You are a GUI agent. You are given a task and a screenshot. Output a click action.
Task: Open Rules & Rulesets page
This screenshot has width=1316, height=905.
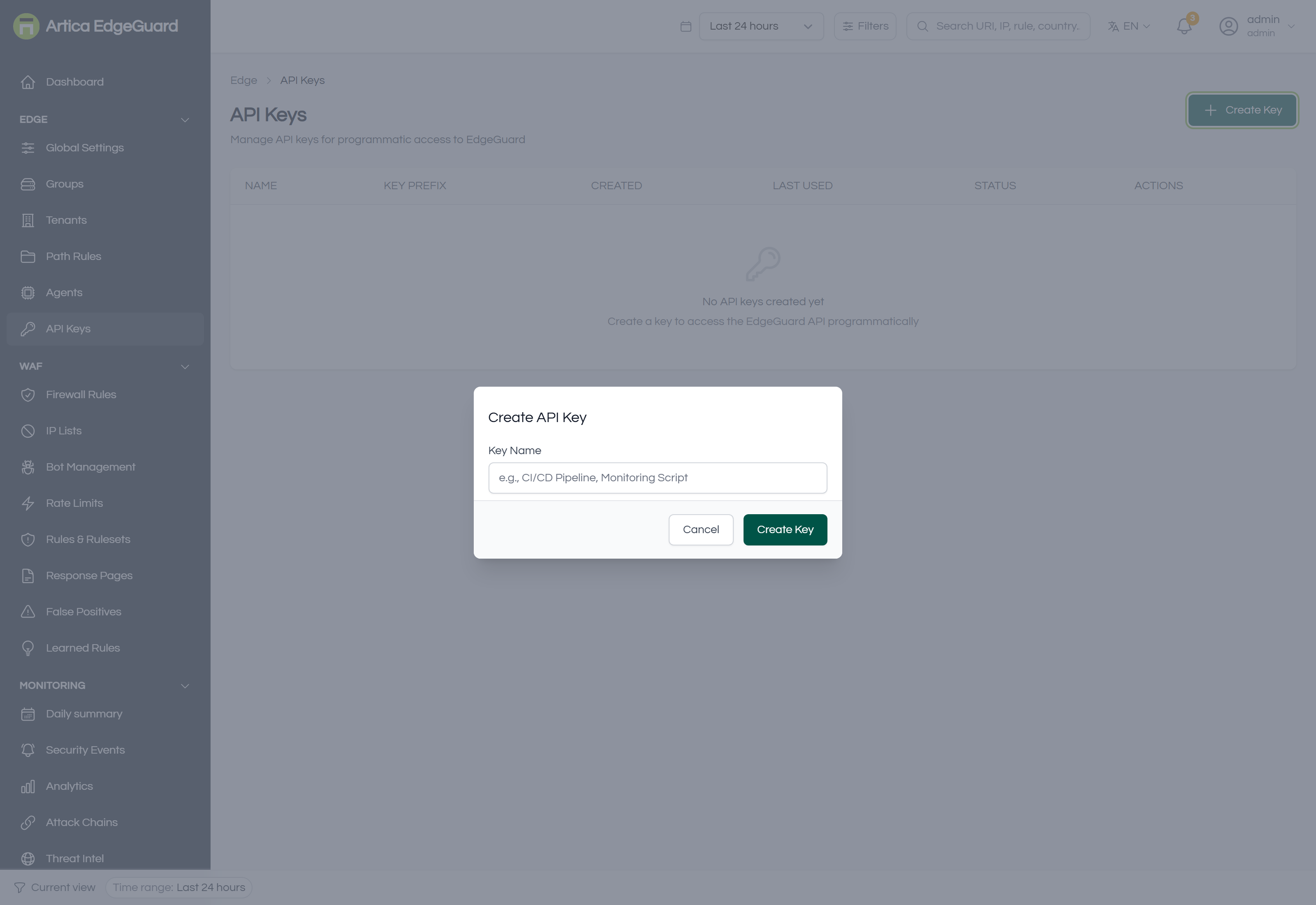pos(105,539)
